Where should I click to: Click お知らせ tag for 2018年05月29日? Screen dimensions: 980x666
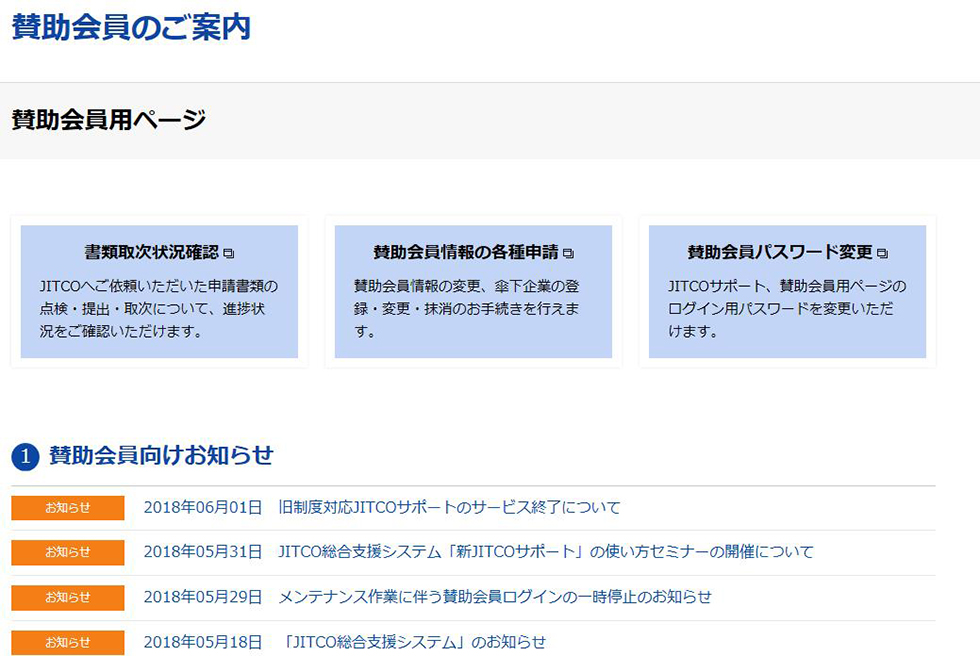pos(68,597)
